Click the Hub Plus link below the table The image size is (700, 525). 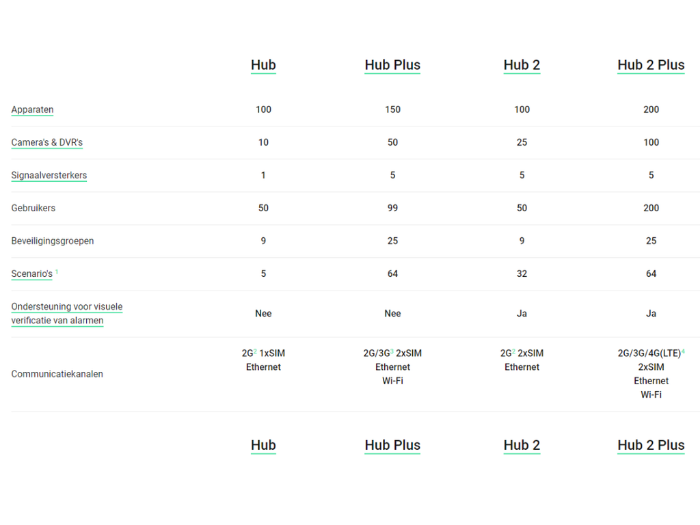click(392, 445)
